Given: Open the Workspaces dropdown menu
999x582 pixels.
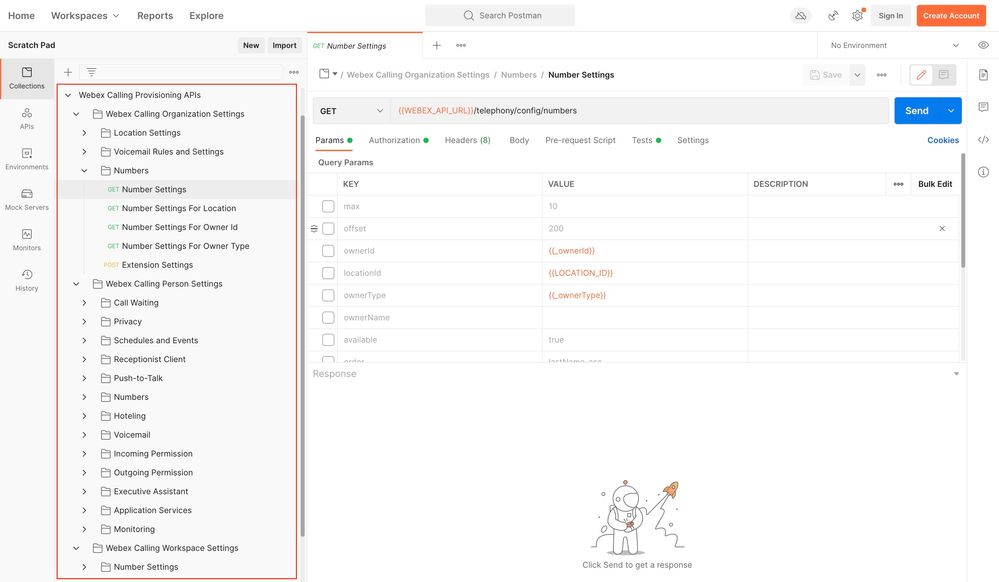Looking at the screenshot, I should (85, 15).
